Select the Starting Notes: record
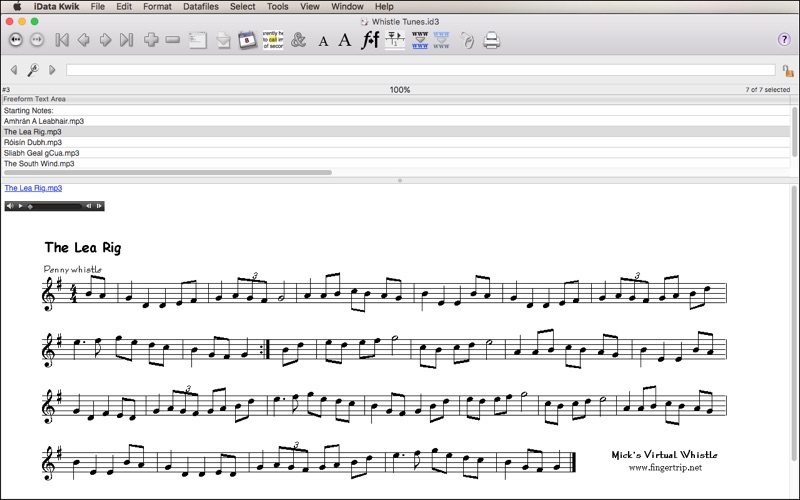The width and height of the screenshot is (800, 500). [x=396, y=110]
